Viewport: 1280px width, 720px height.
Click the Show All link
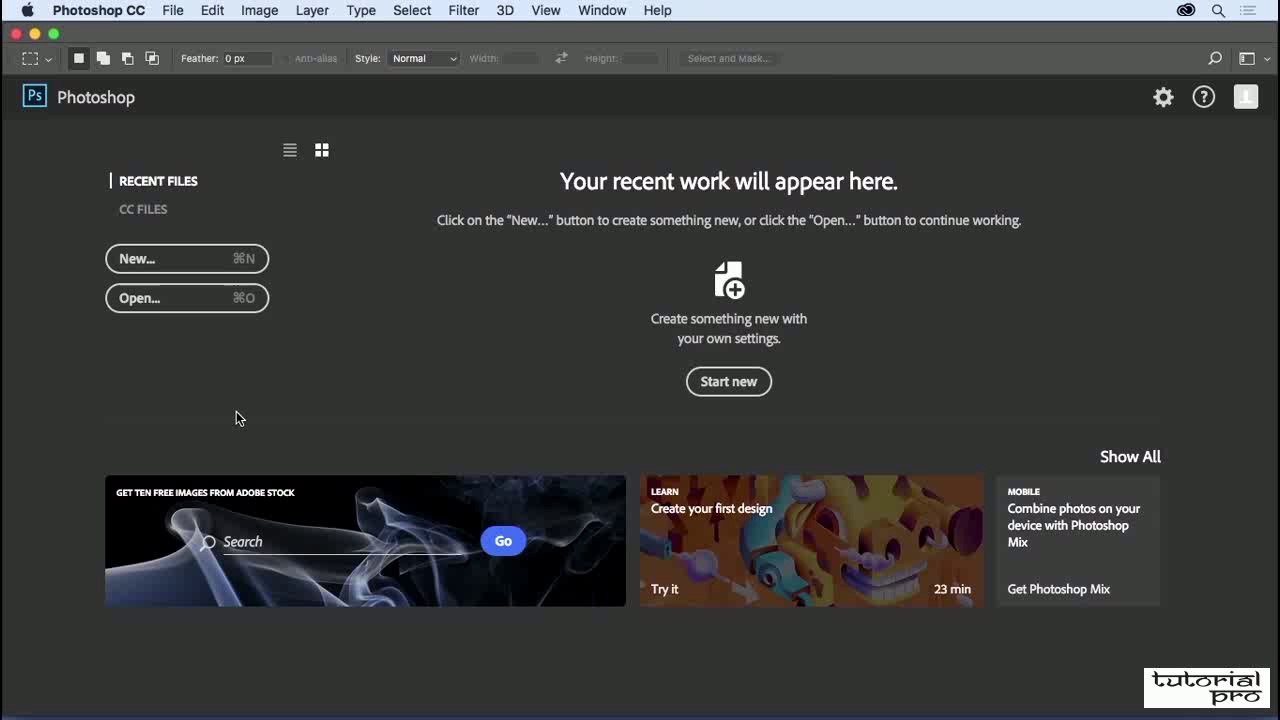click(x=1130, y=457)
